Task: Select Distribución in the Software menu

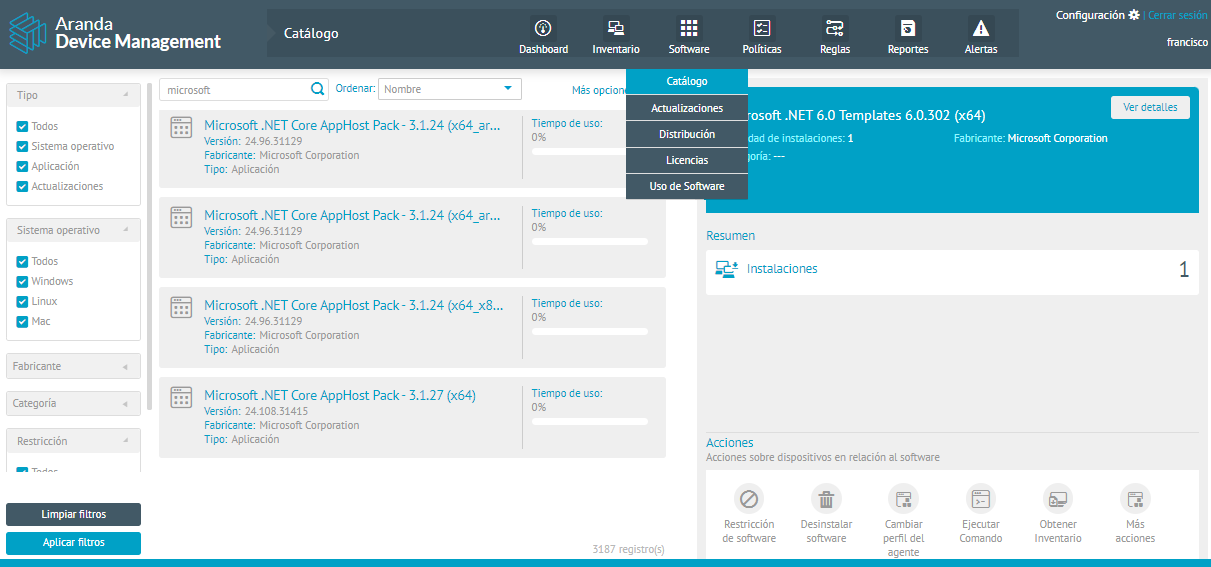Action: pos(687,134)
